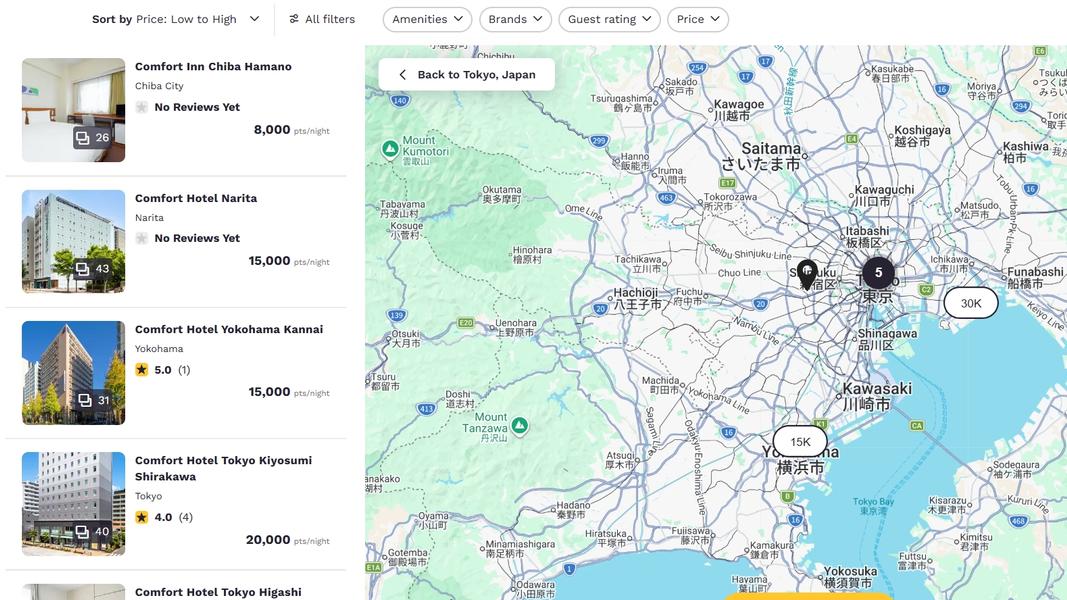Image resolution: width=1067 pixels, height=600 pixels.
Task: Click the back arrow in Back to Tokyo
Action: tap(402, 75)
